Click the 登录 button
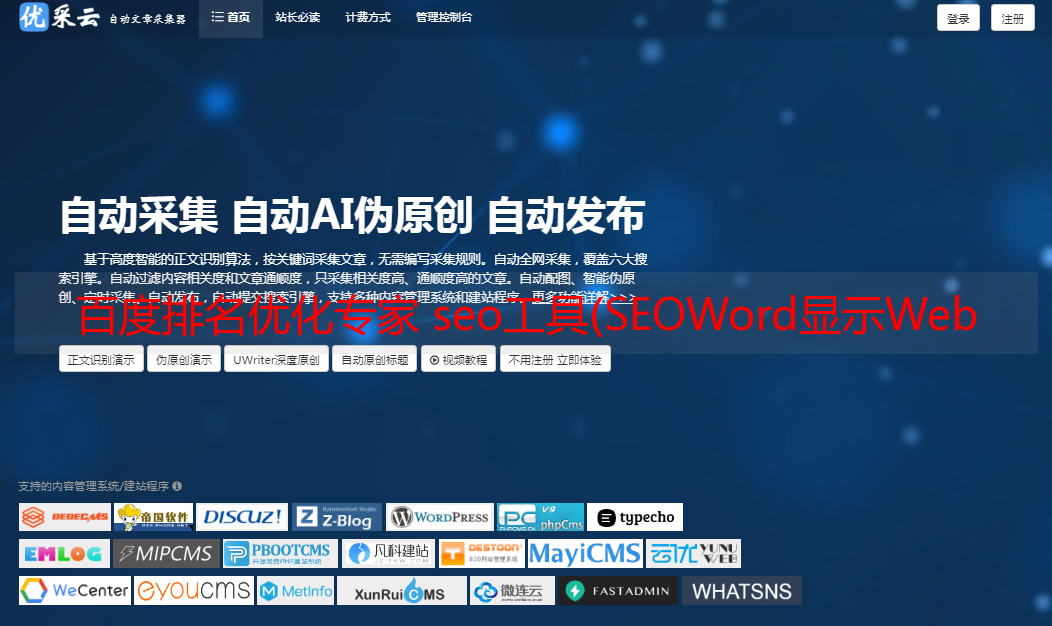The image size is (1052, 626). (958, 18)
